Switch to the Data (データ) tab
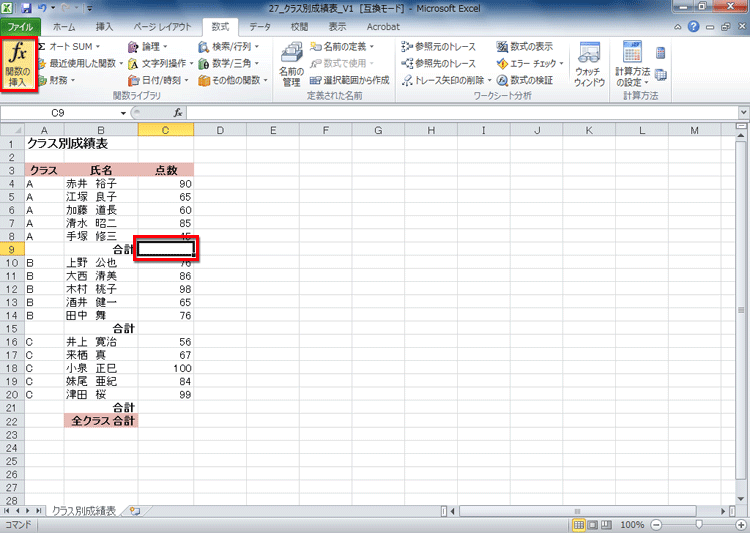 click(260, 27)
